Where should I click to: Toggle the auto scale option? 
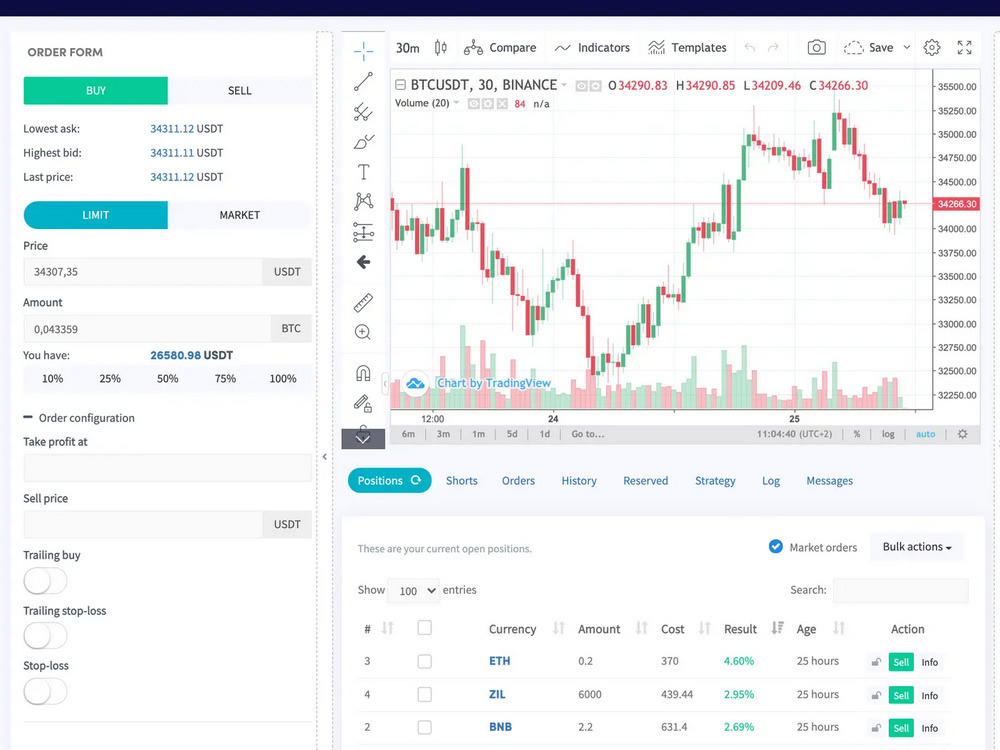tap(925, 434)
